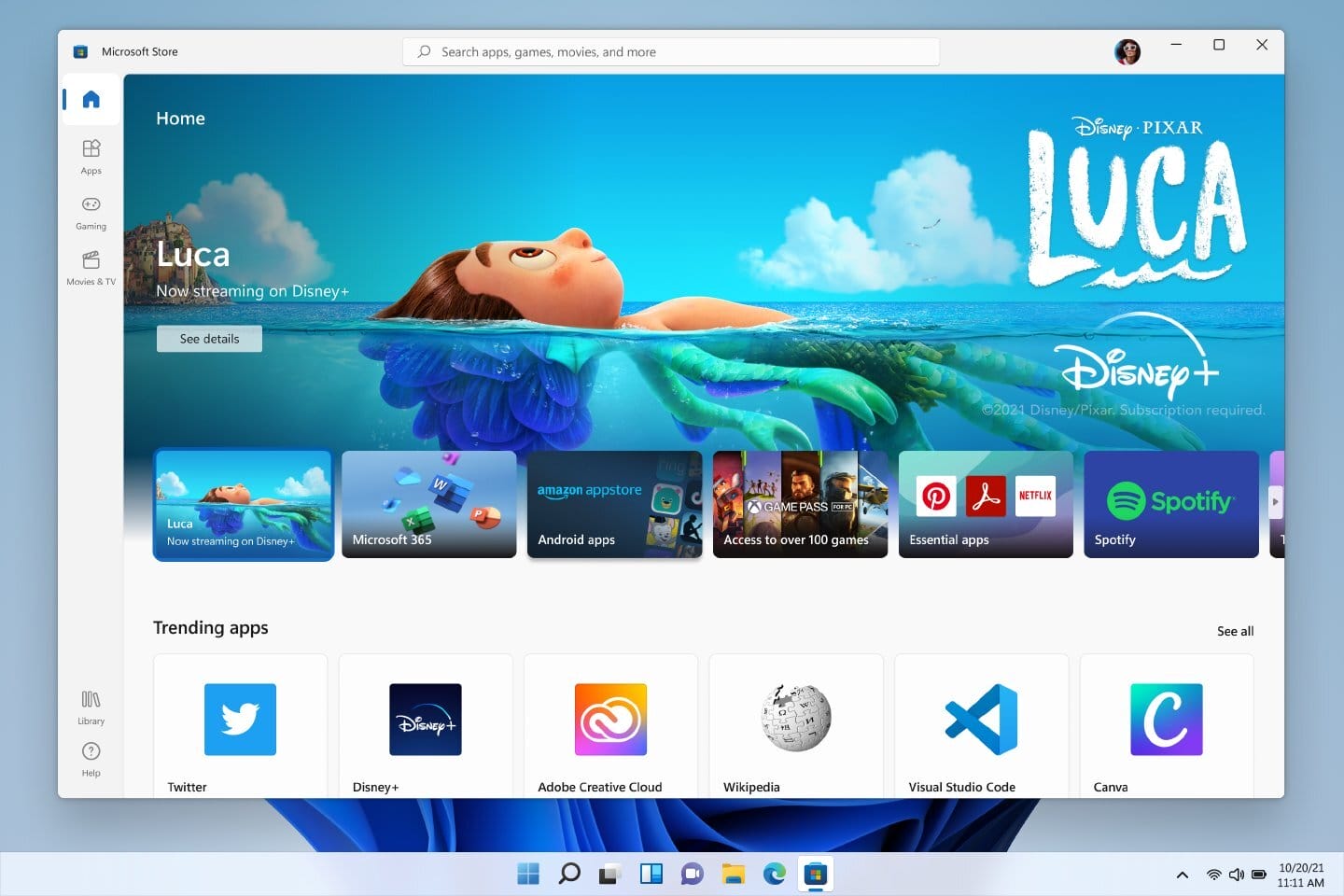The width and height of the screenshot is (1344, 896).
Task: Switch to the Movies & TV tab
Action: [x=90, y=270]
